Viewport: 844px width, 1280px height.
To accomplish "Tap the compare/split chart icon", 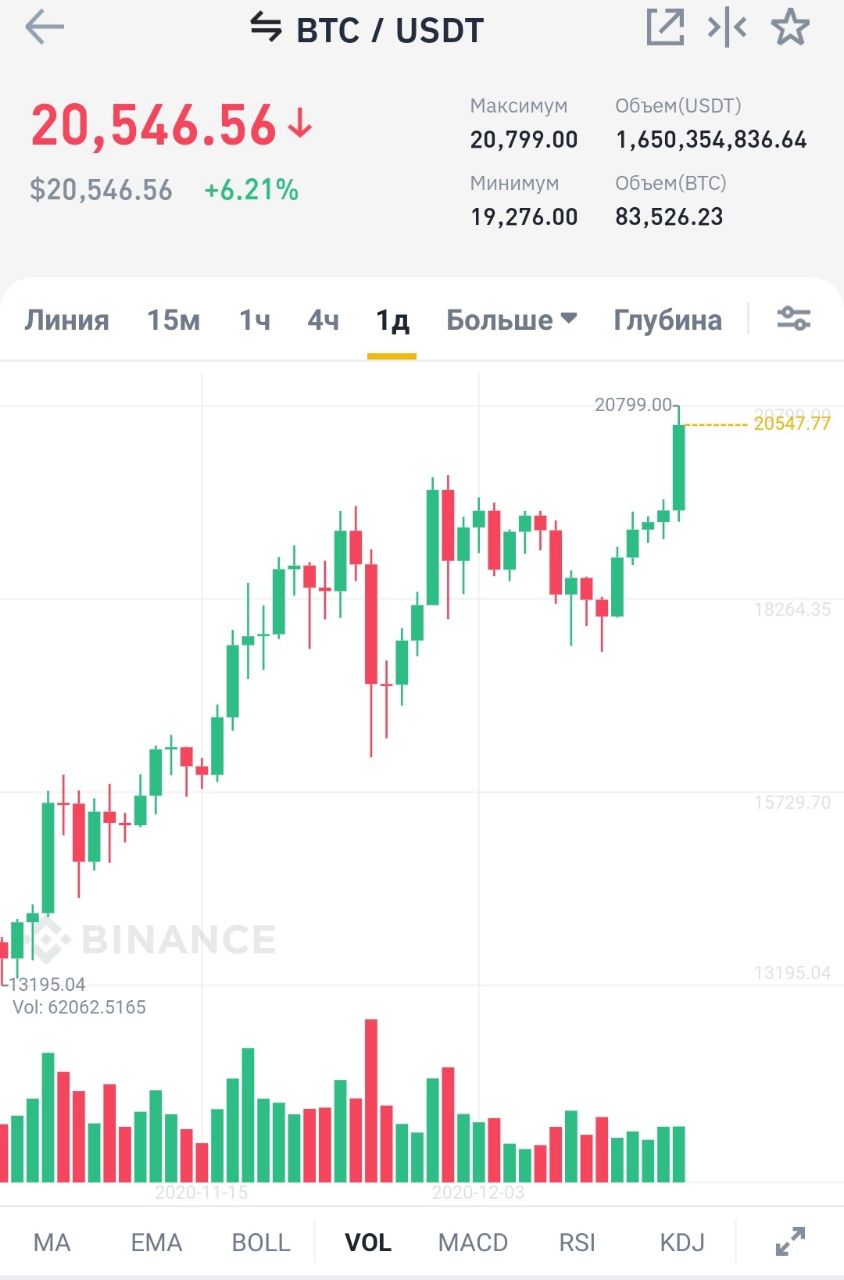I will coord(727,28).
